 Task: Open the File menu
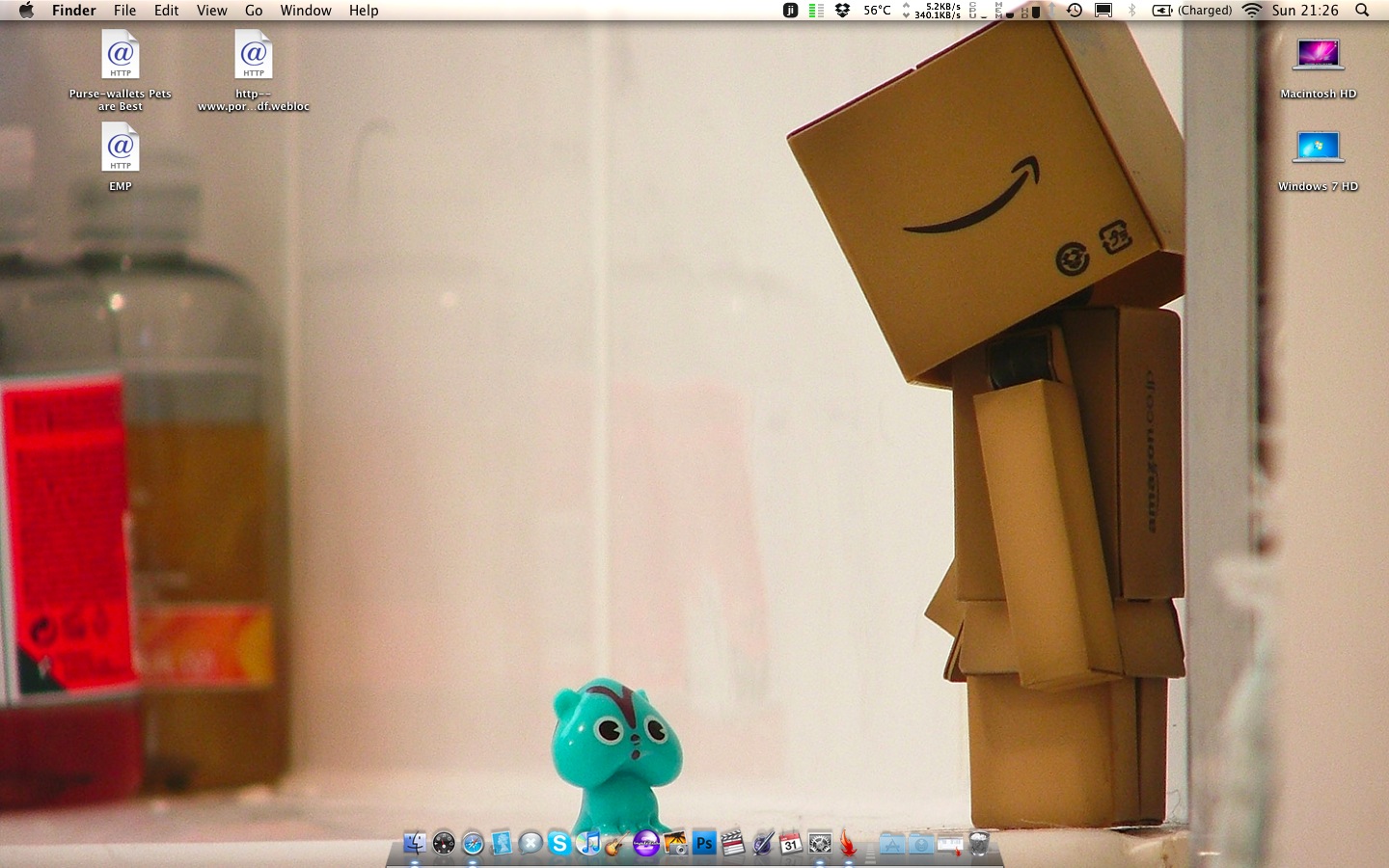tap(124, 10)
